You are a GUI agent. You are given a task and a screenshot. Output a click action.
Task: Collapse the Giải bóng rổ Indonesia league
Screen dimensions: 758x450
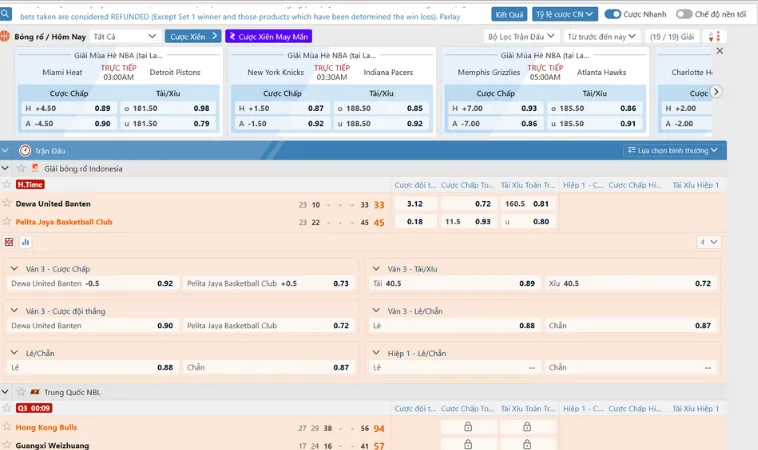(x=7, y=169)
